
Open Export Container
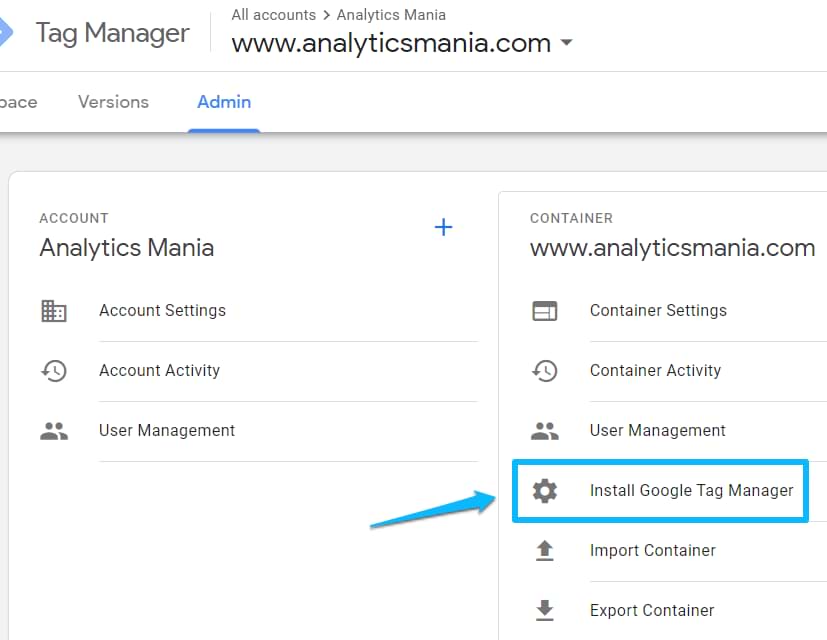651,610
